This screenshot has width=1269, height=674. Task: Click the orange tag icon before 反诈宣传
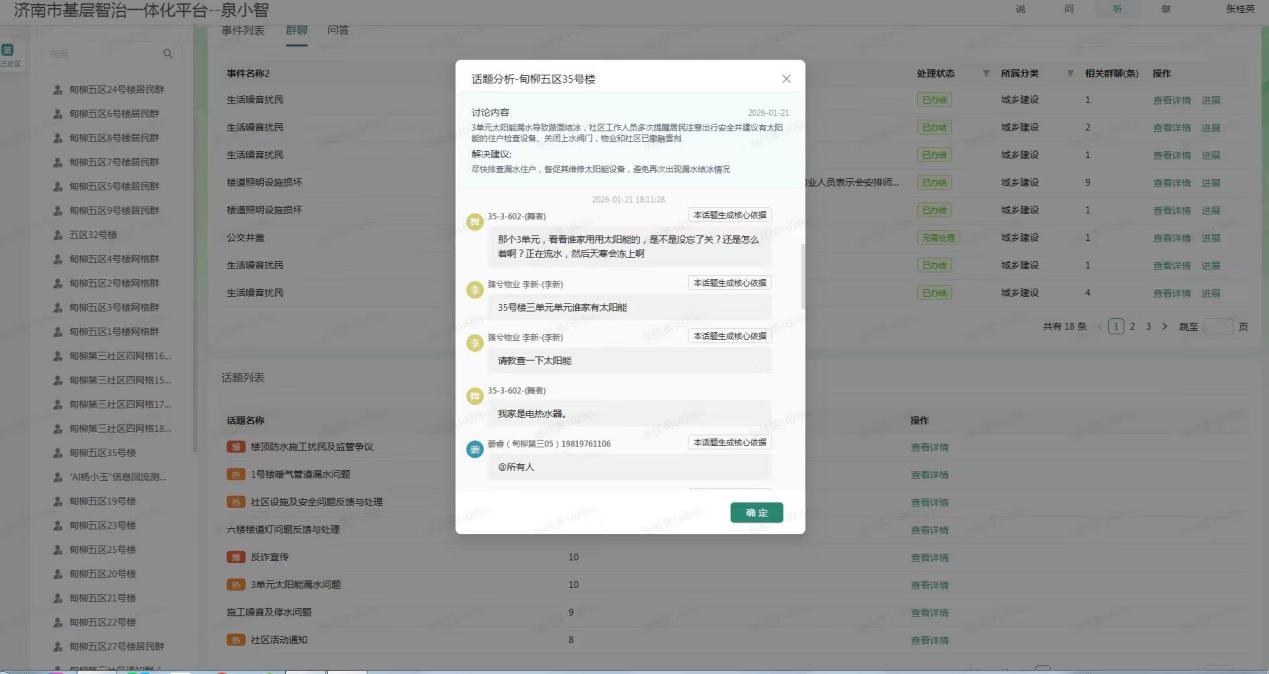click(x=236, y=557)
